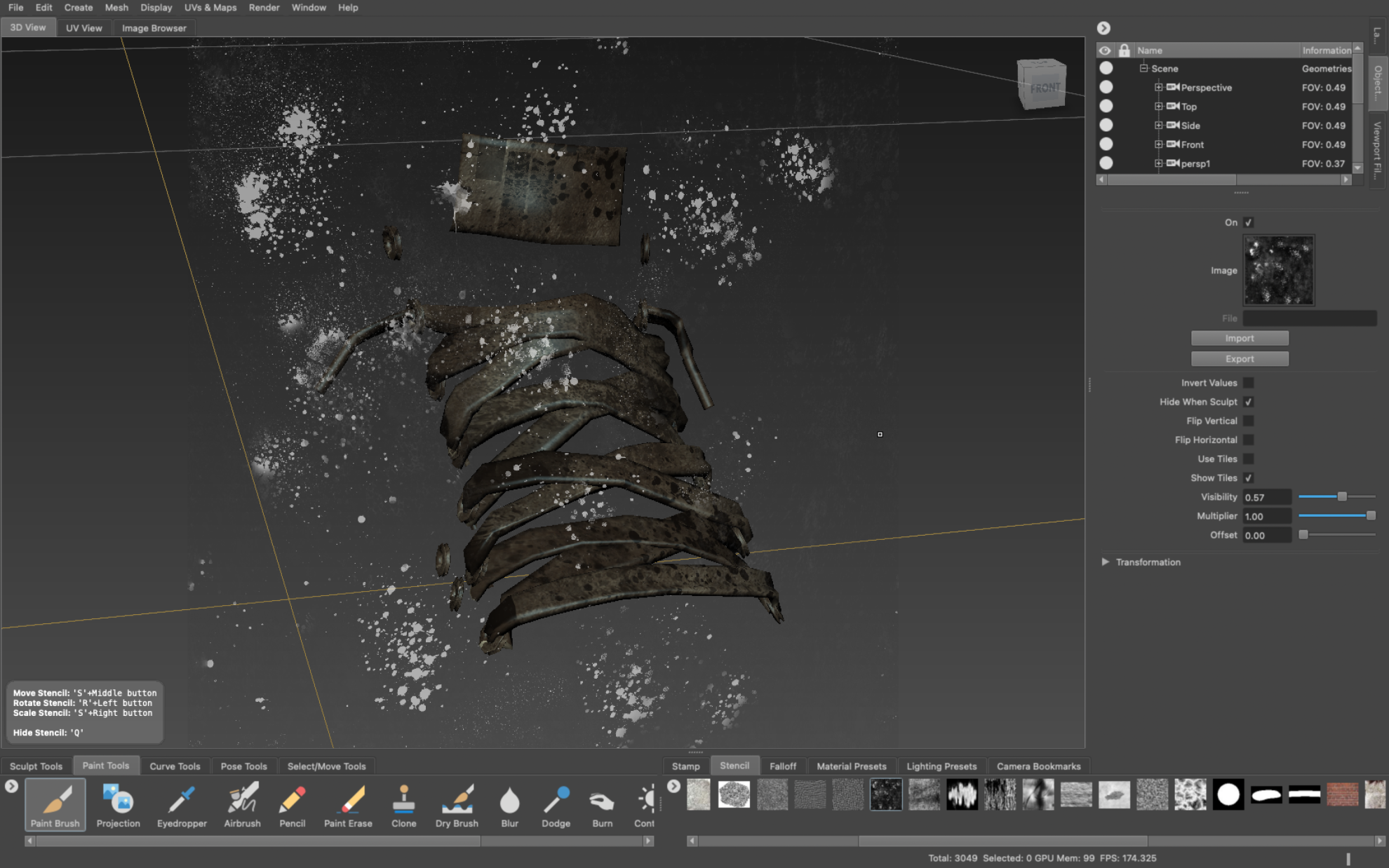Screen dimensions: 1389x868
Task: Turn on Flip Vertical
Action: click(x=1249, y=421)
